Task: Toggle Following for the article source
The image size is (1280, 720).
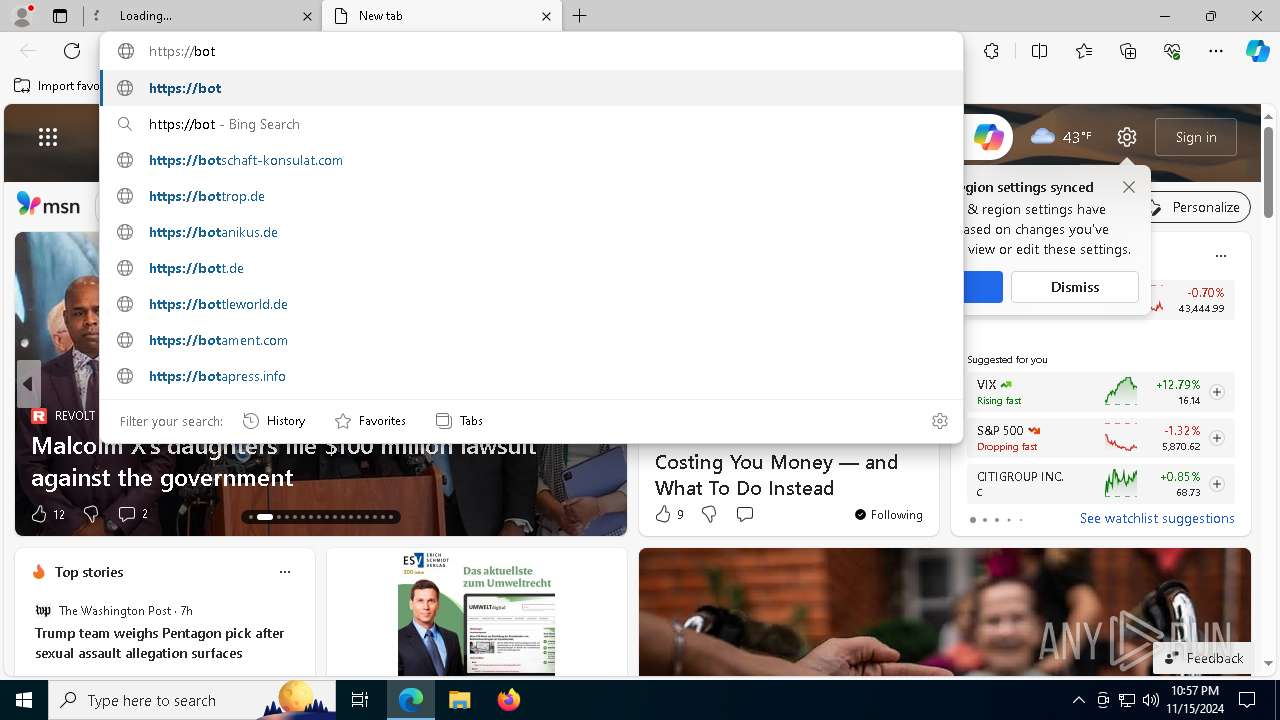Action: (889, 514)
